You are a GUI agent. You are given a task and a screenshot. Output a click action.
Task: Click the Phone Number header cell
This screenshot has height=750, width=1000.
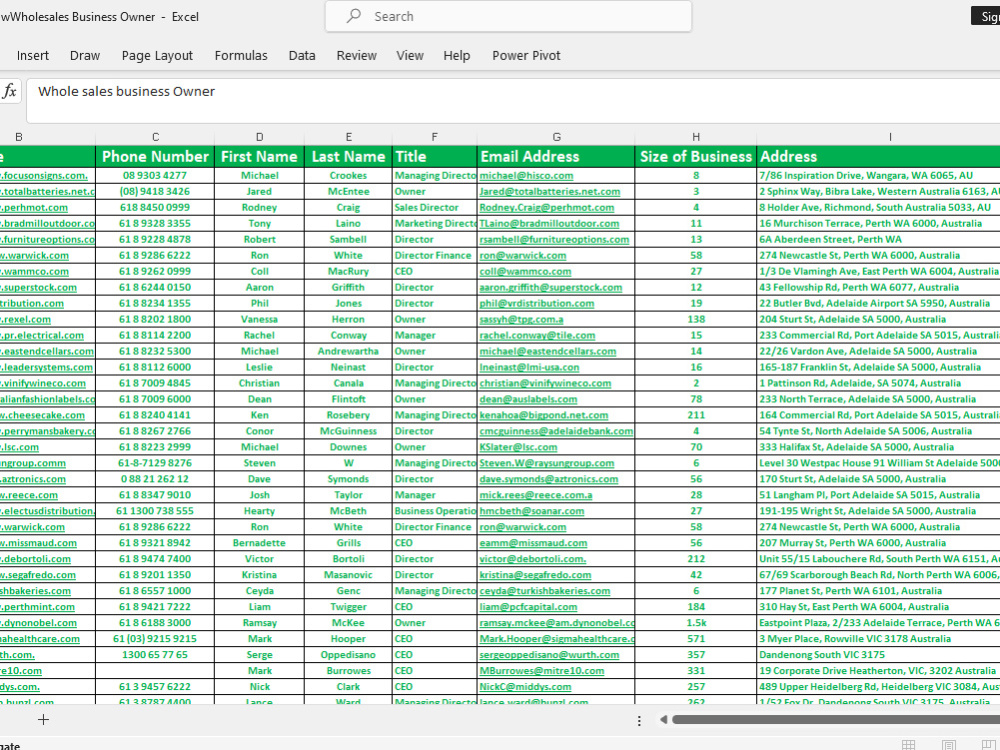click(x=155, y=156)
